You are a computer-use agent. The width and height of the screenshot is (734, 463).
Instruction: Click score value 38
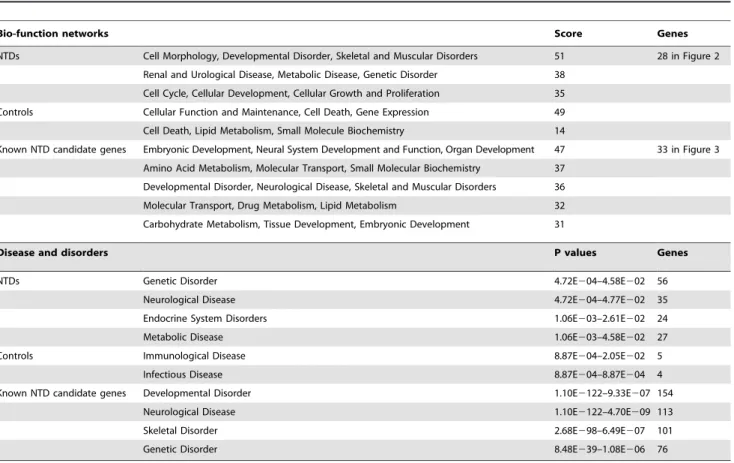pyautogui.click(x=559, y=75)
